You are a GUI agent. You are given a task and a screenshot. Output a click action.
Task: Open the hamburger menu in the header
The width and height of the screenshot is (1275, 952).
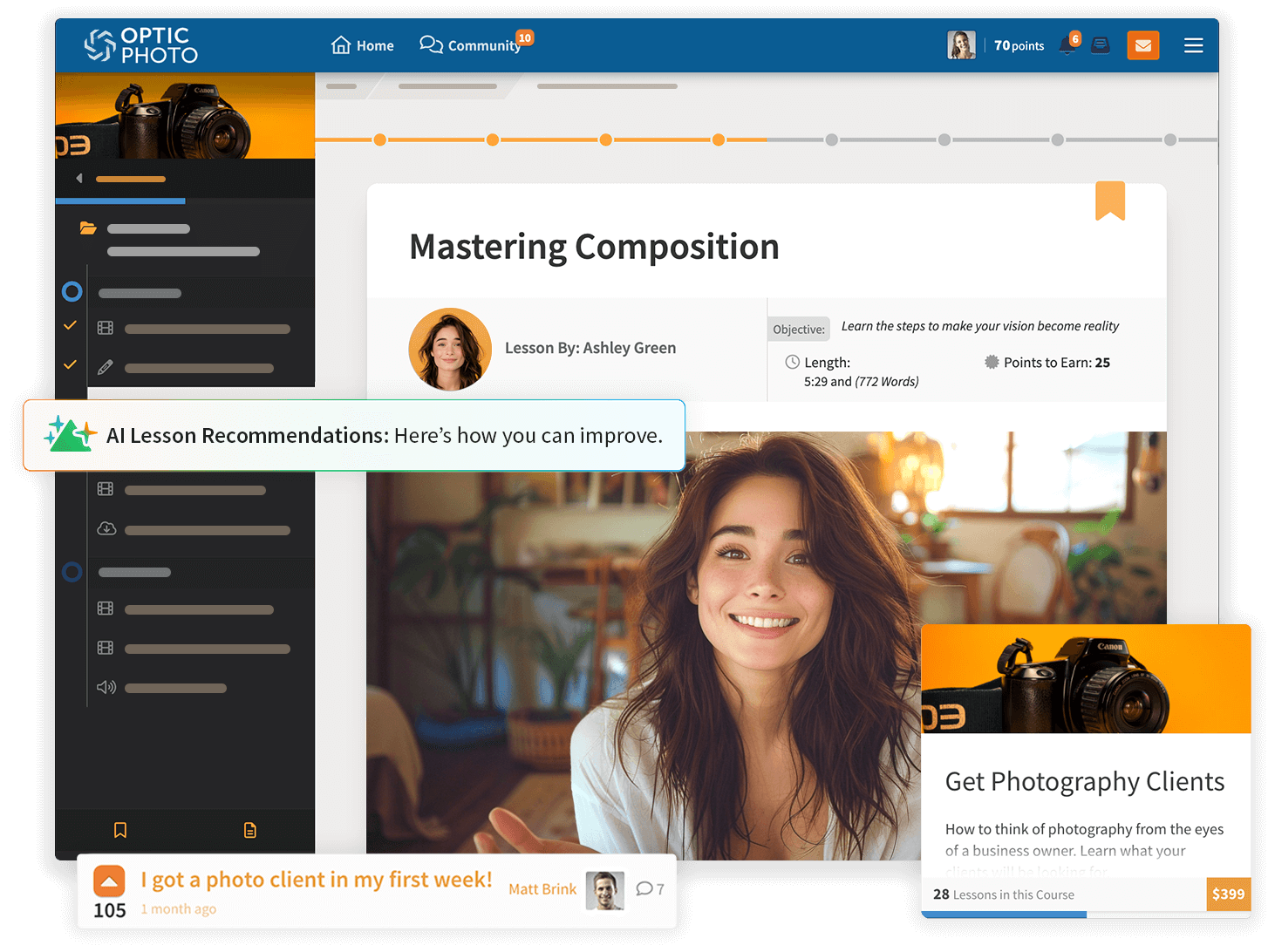[1194, 45]
